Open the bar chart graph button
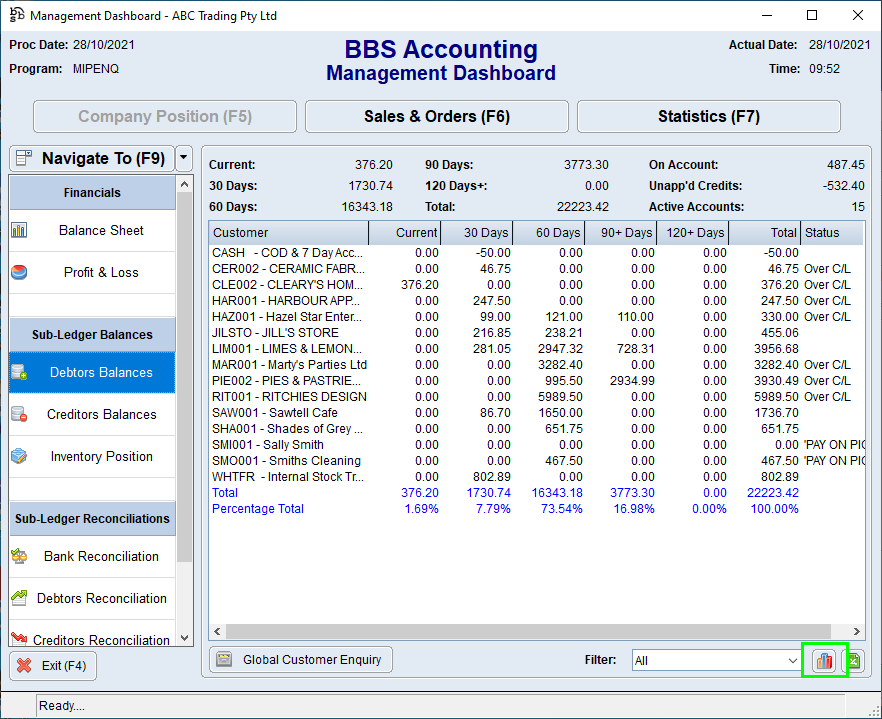 click(x=824, y=660)
